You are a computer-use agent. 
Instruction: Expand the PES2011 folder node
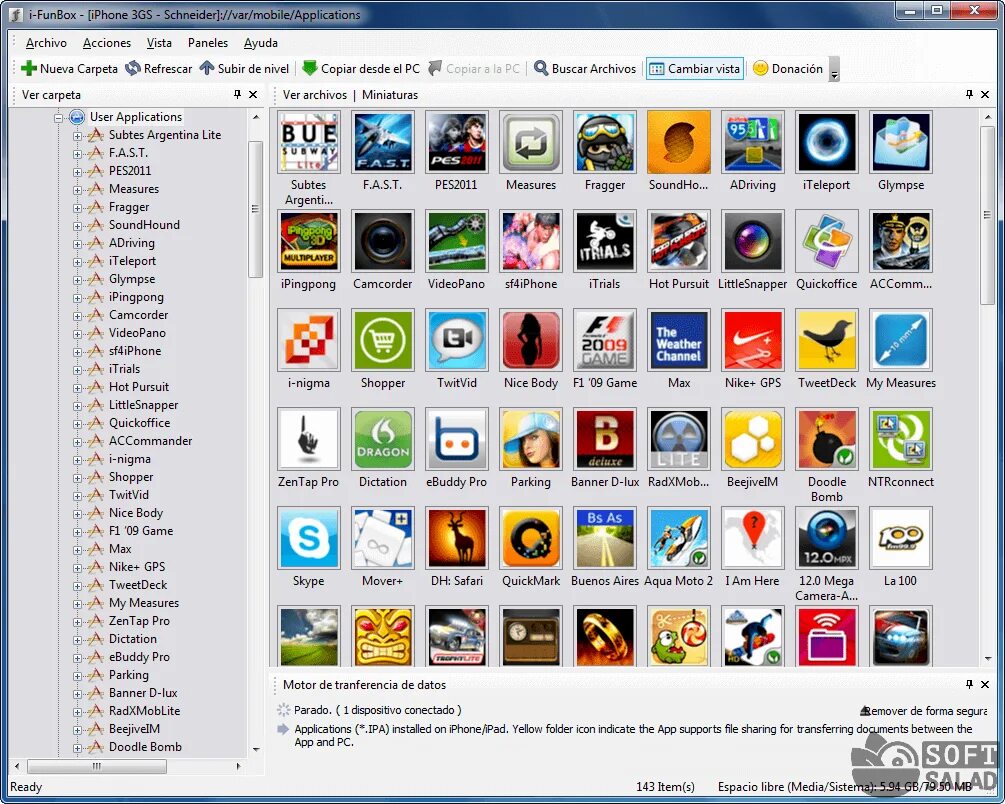[77, 172]
